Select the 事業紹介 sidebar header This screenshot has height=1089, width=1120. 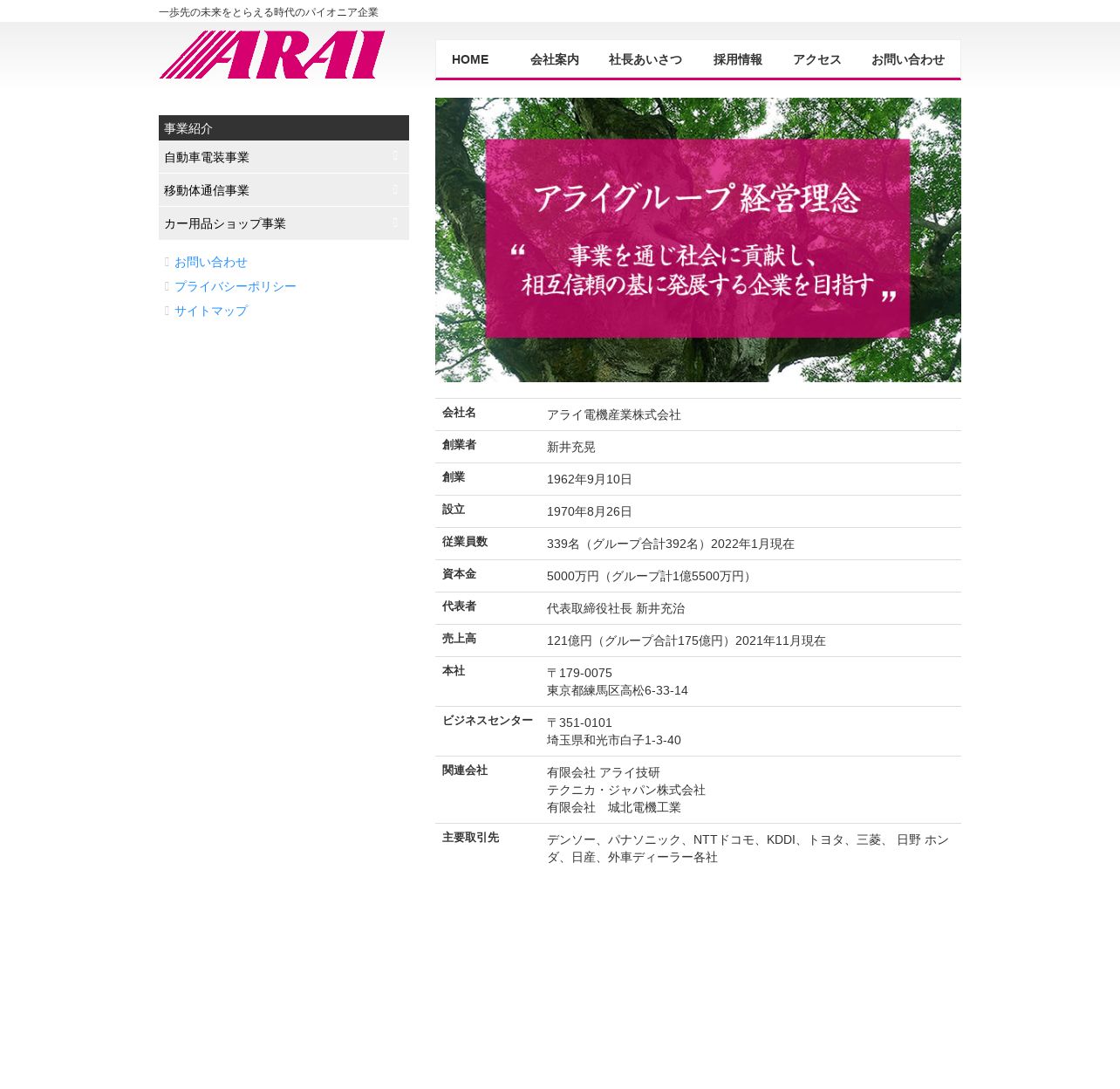pos(283,128)
